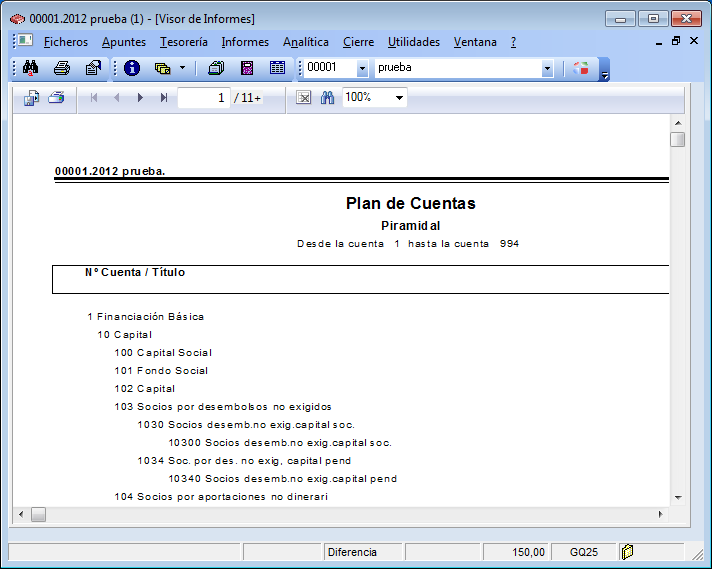Image resolution: width=712 pixels, height=569 pixels.
Task: Click the binoculars search icon in main toolbar
Action: click(30, 68)
